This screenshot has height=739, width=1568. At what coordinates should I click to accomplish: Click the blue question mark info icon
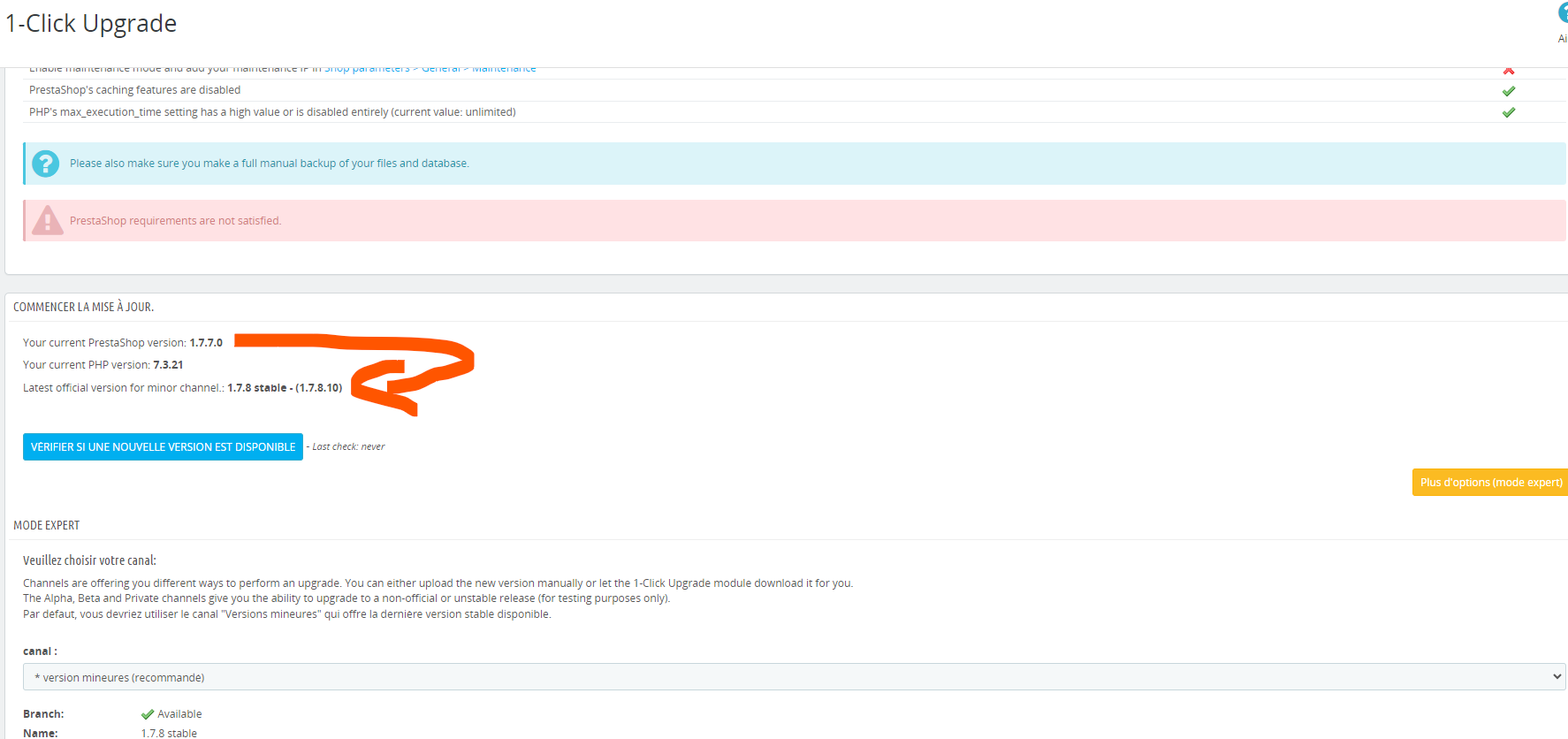(x=46, y=164)
